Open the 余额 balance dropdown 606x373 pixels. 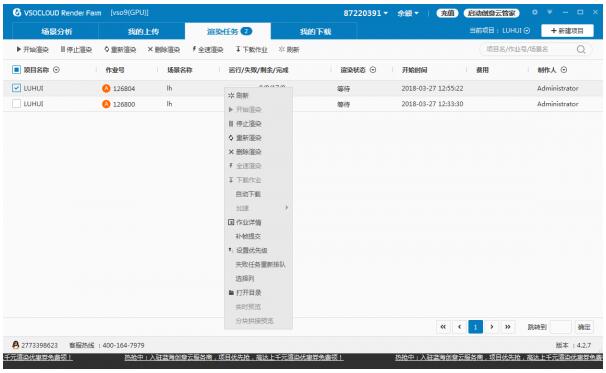408,13
